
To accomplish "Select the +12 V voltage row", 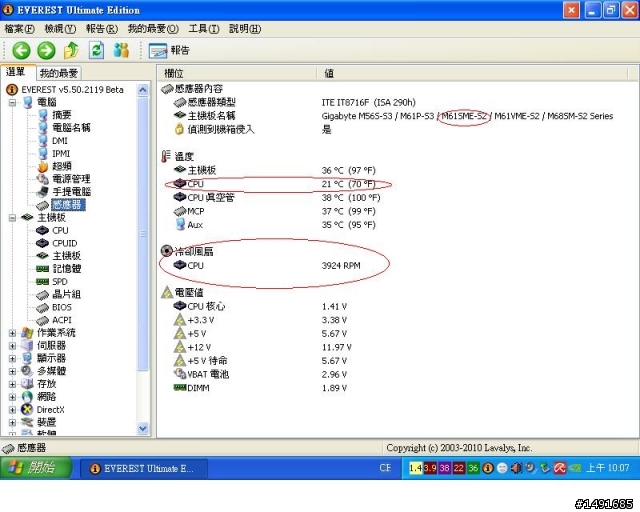I will pos(262,347).
